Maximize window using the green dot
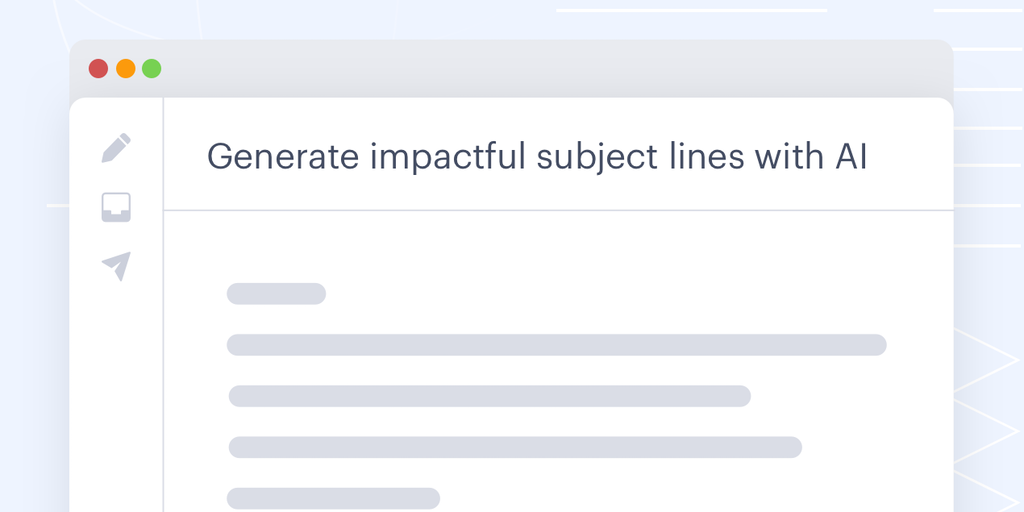 tap(151, 69)
